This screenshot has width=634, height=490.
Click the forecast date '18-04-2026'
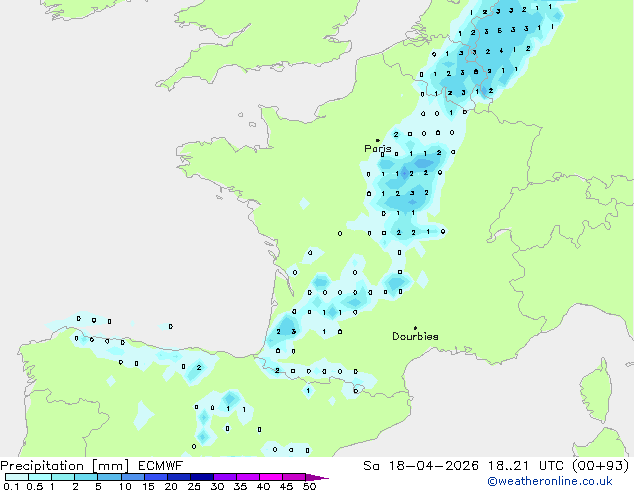434,466
